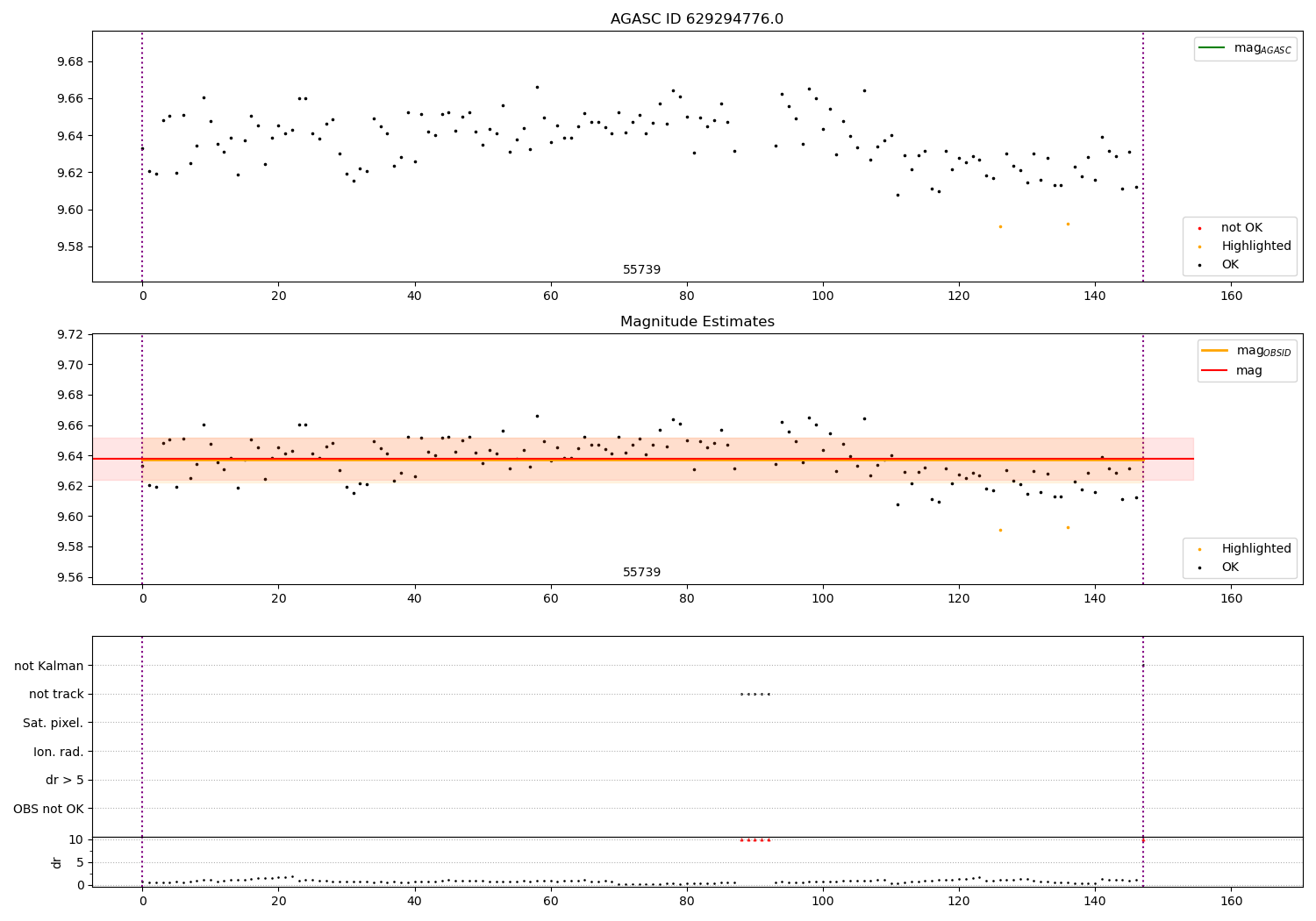This screenshot has height=921, width=1316.
Task: Click the "OBS not OK" axis label
Action: coord(48,810)
